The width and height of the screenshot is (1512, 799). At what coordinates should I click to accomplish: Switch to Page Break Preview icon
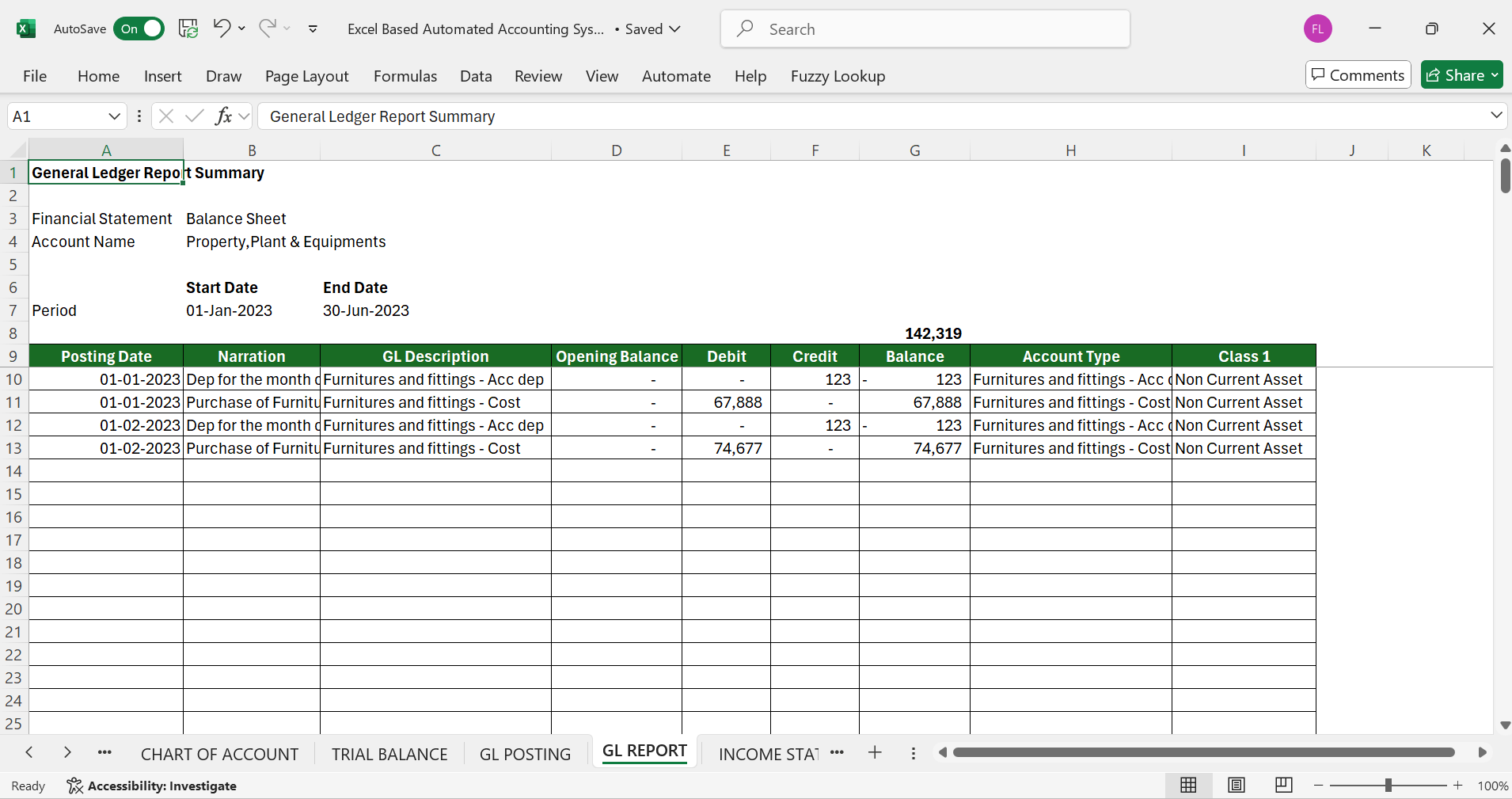click(1283, 785)
